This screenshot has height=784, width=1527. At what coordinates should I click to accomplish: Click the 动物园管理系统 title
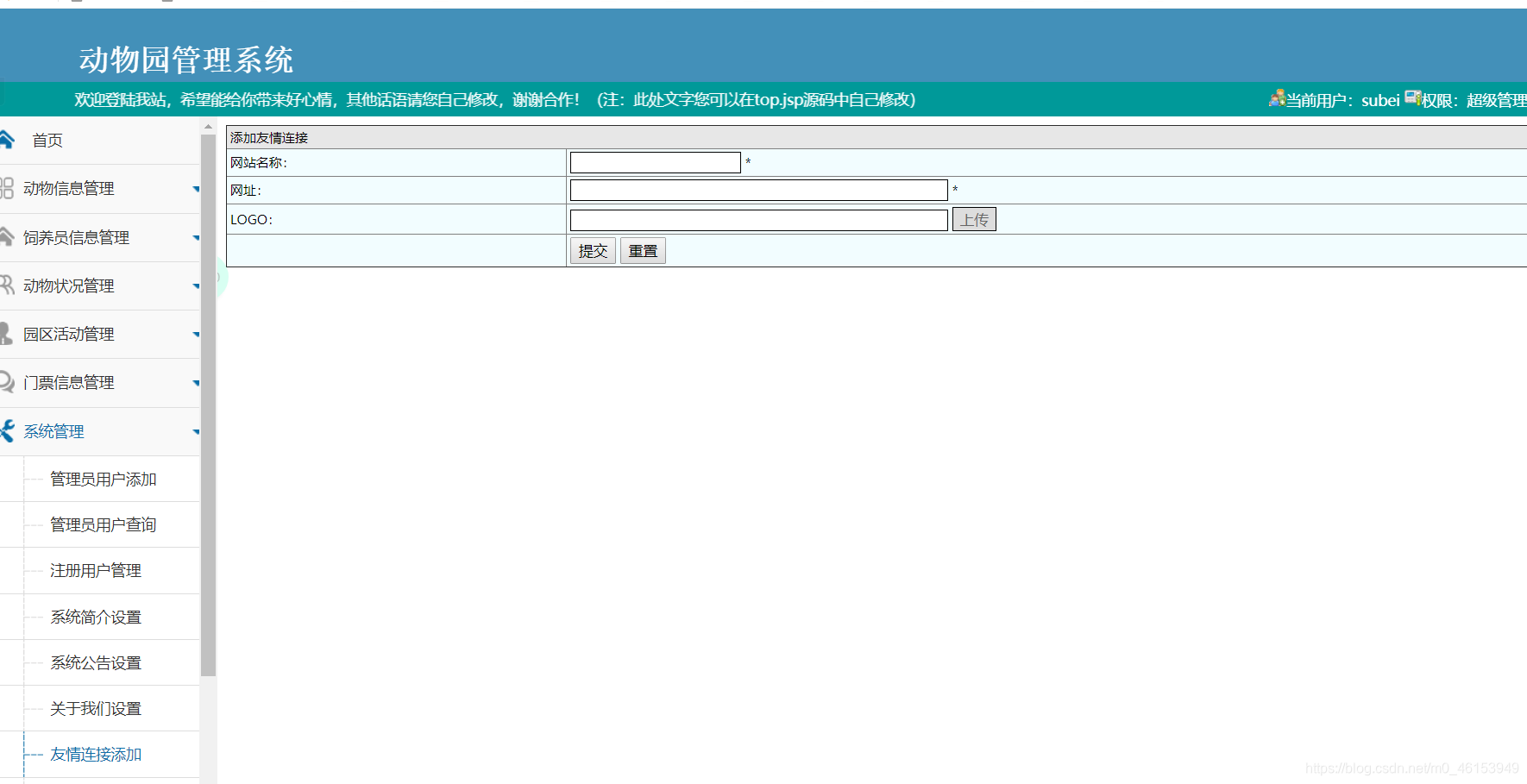(186, 60)
